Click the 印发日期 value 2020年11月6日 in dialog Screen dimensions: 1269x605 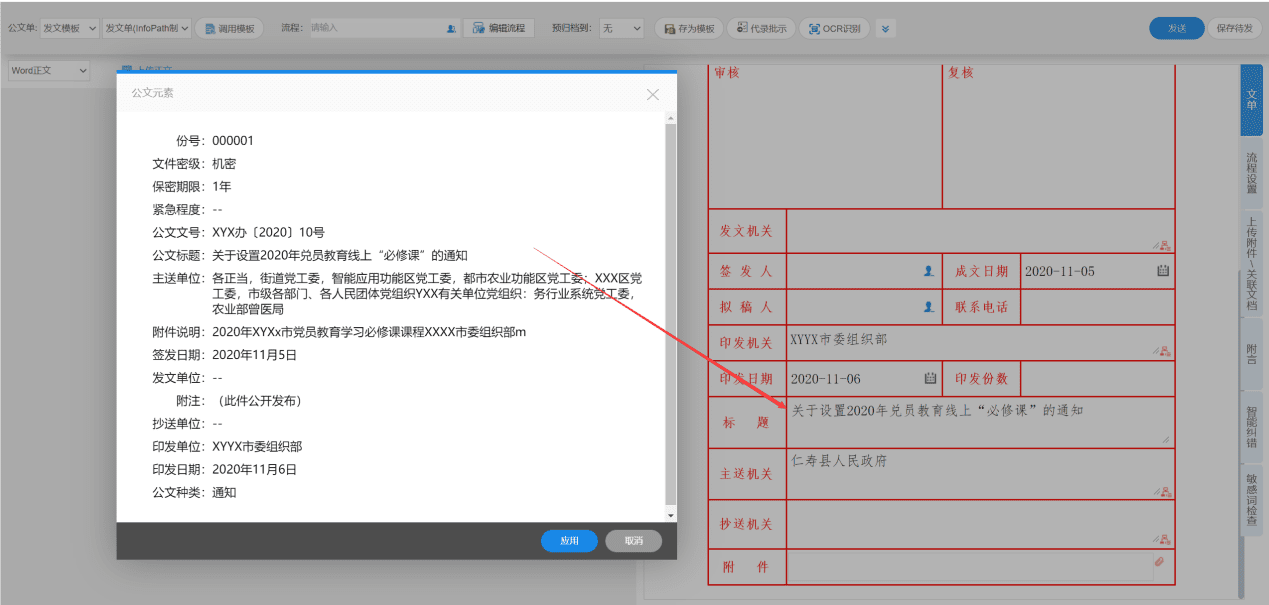(x=254, y=469)
